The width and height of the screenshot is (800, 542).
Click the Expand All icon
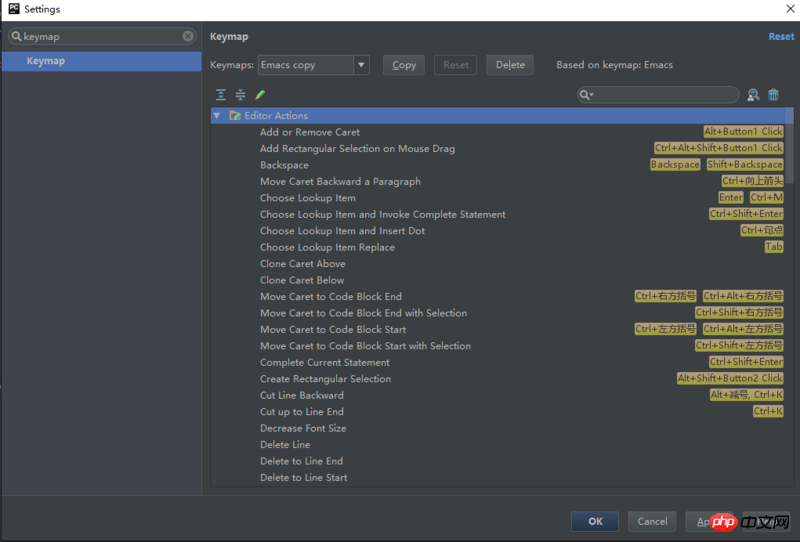221,94
